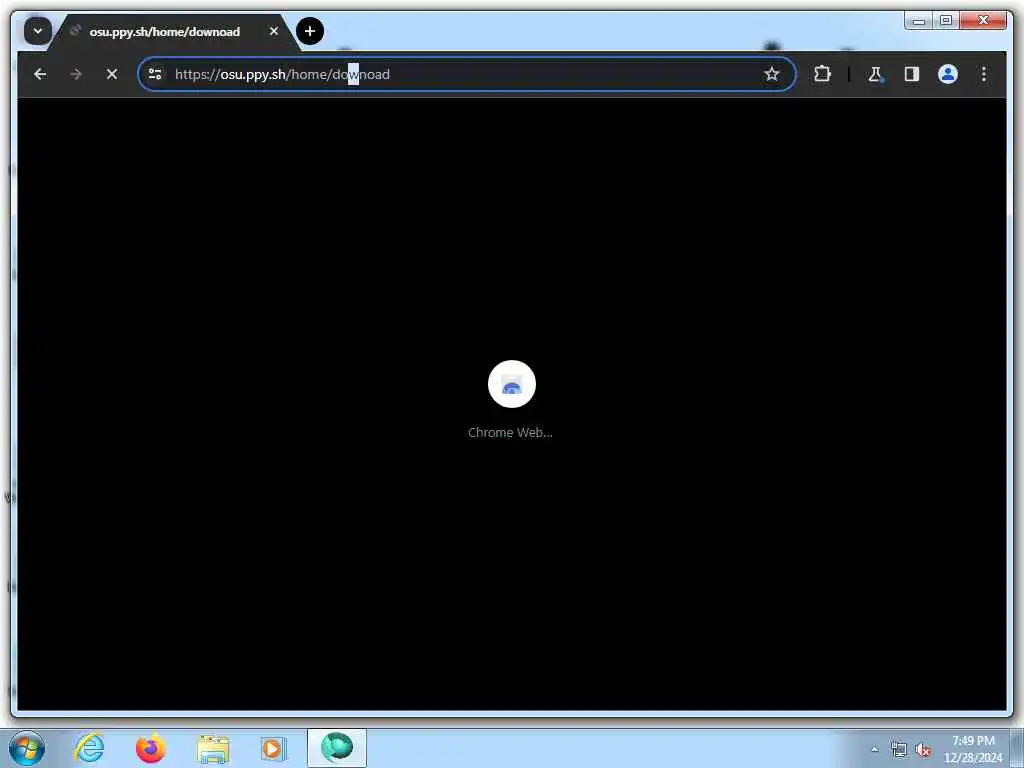
Task: Open the profile avatar menu
Action: (948, 74)
